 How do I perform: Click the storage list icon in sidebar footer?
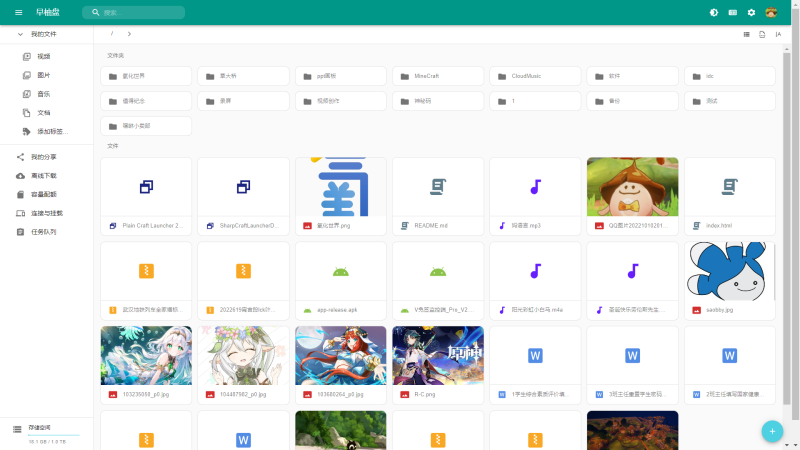tap(17, 429)
